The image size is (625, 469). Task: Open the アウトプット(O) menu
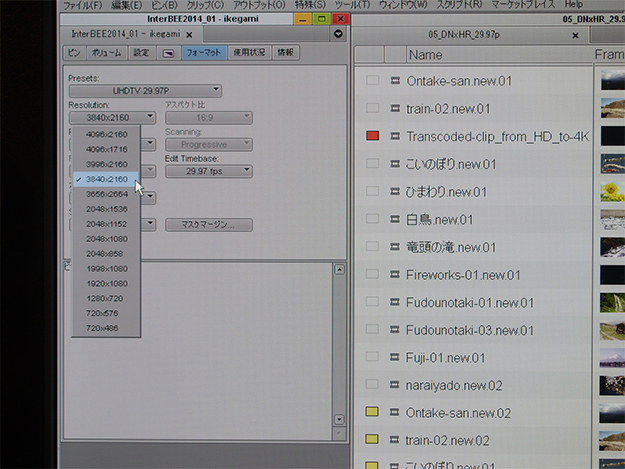259,5
